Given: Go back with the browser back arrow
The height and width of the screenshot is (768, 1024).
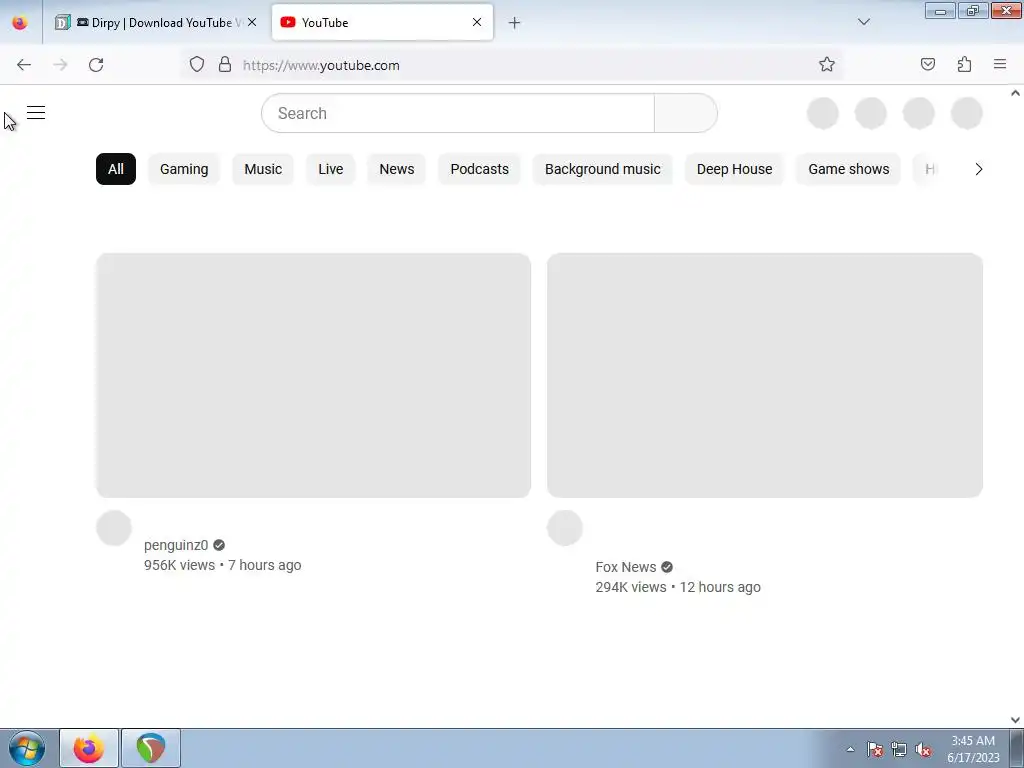Looking at the screenshot, I should coord(24,65).
